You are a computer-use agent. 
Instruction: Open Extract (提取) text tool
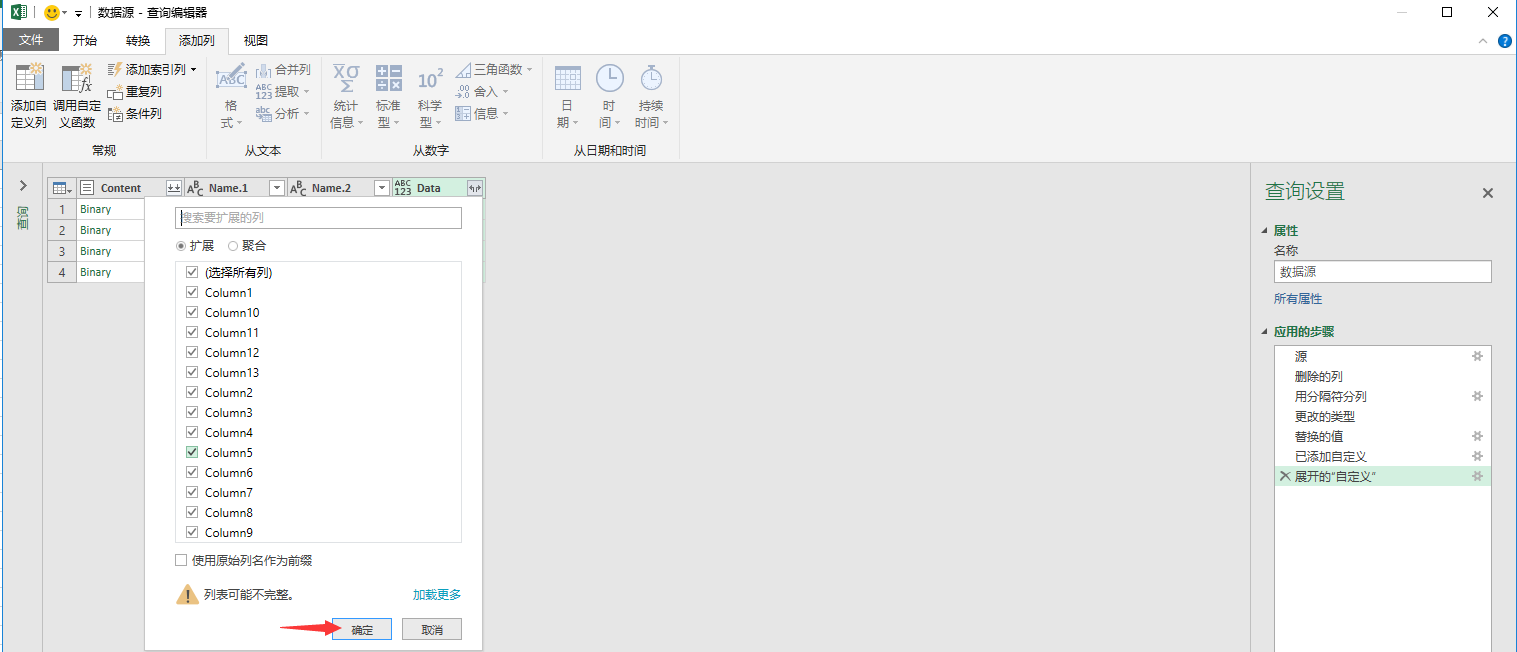pyautogui.click(x=283, y=91)
